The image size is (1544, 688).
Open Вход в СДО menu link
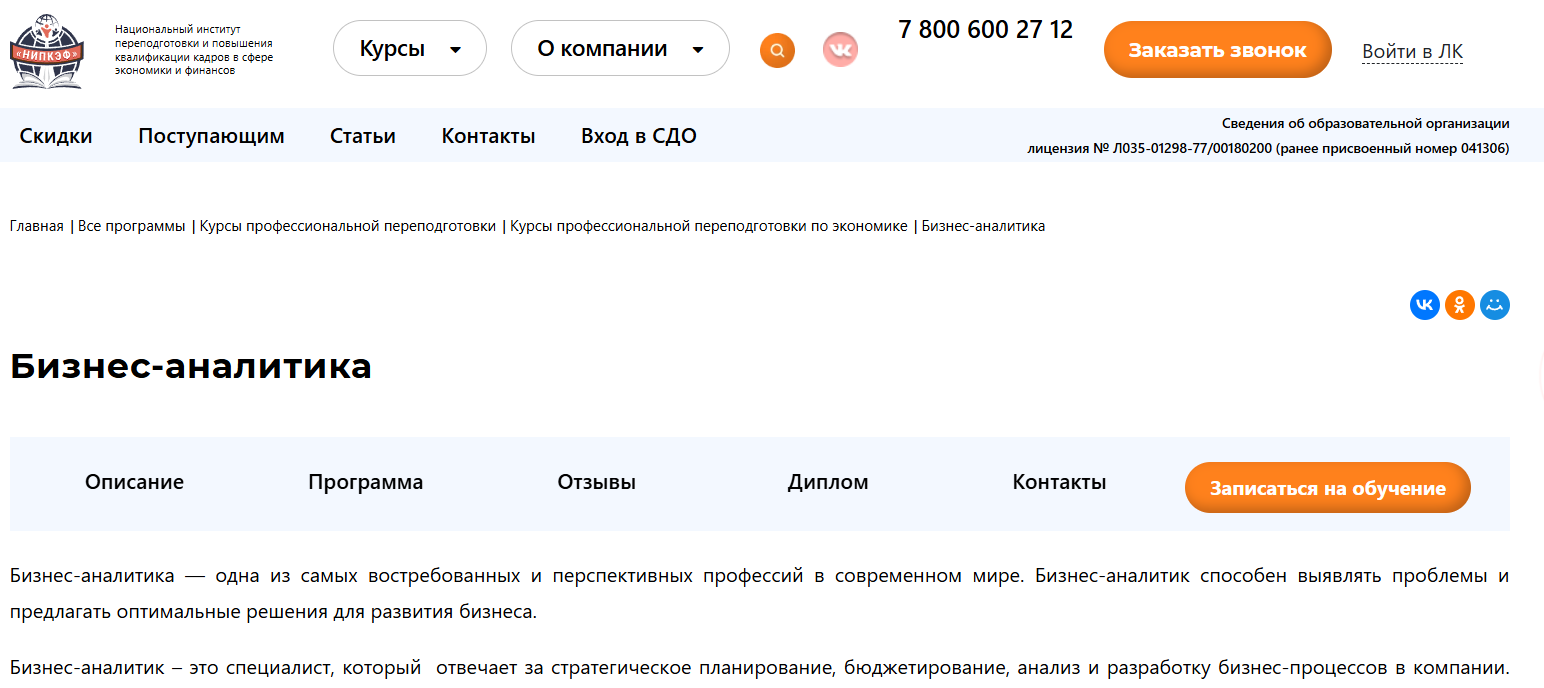[x=638, y=136]
